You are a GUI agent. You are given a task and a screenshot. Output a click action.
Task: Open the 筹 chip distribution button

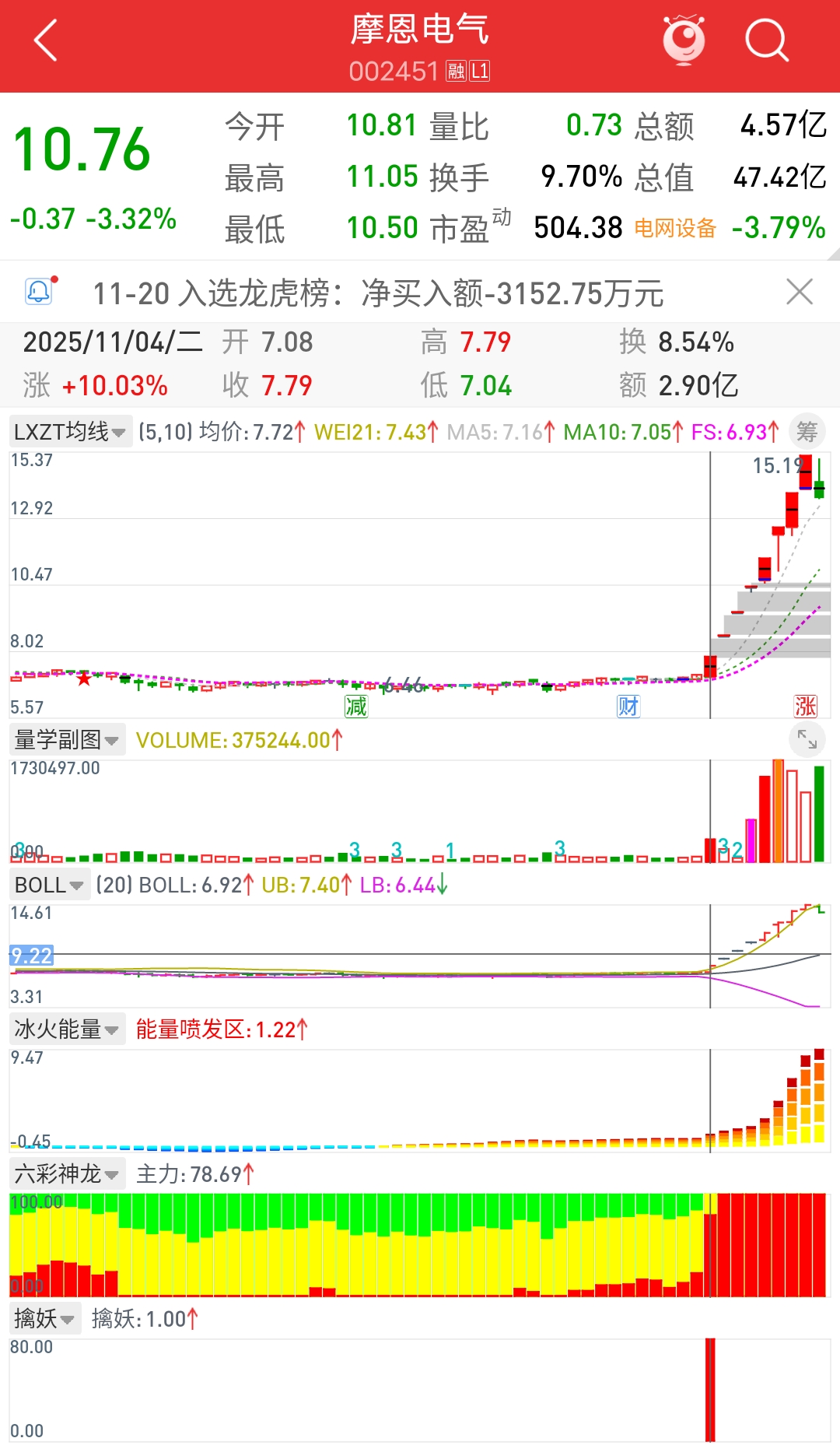[x=807, y=432]
